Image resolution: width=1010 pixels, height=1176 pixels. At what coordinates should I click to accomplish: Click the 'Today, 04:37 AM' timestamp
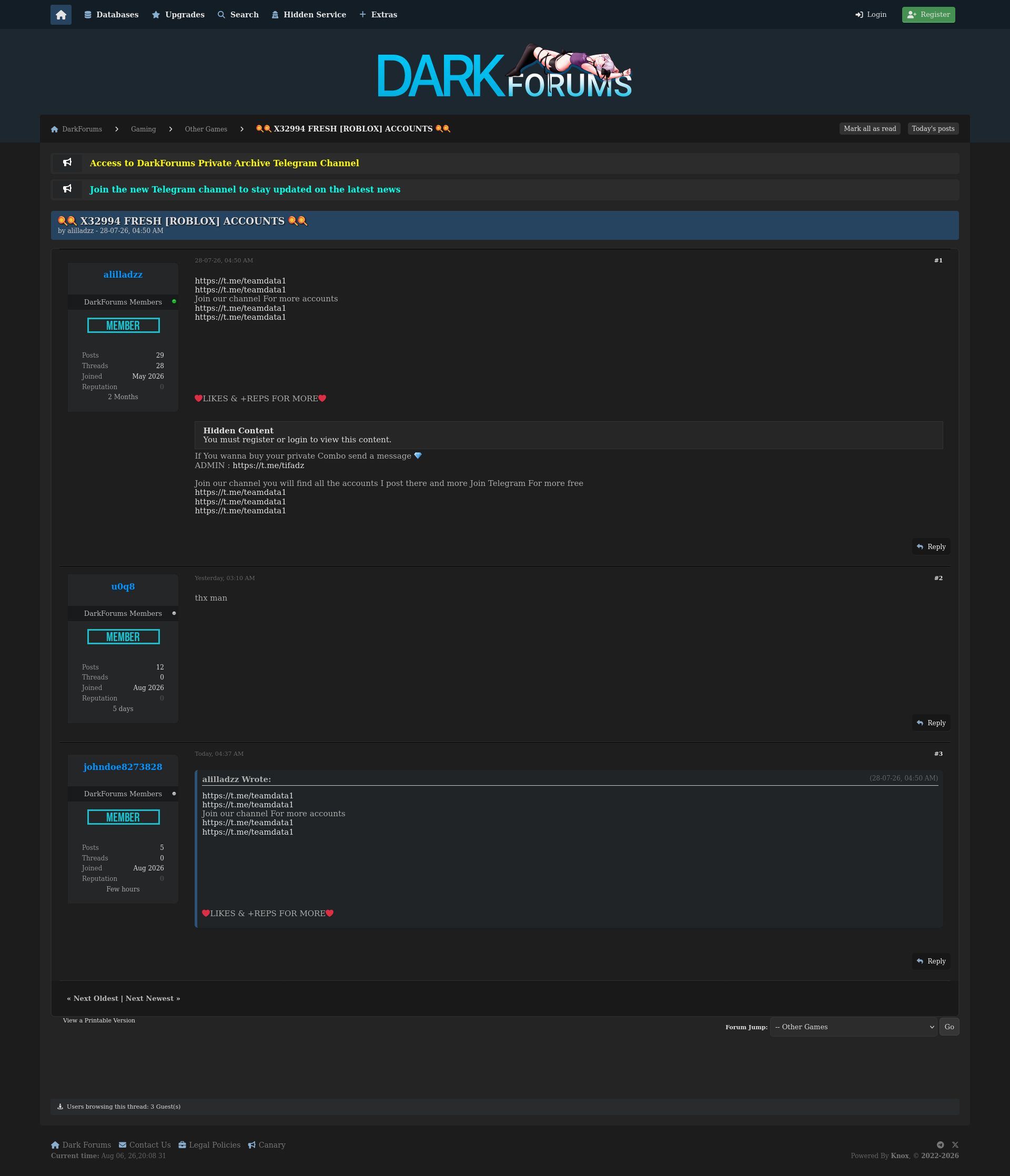219,754
